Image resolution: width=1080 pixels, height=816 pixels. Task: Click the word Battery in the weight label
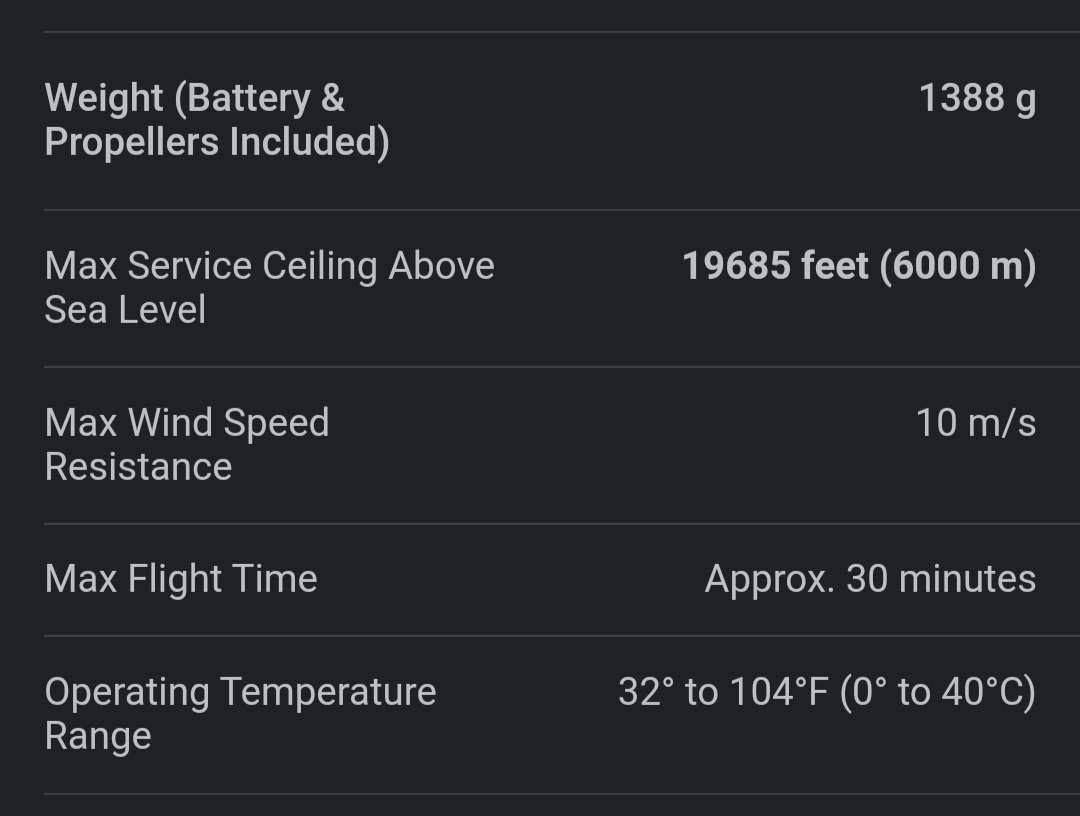248,98
